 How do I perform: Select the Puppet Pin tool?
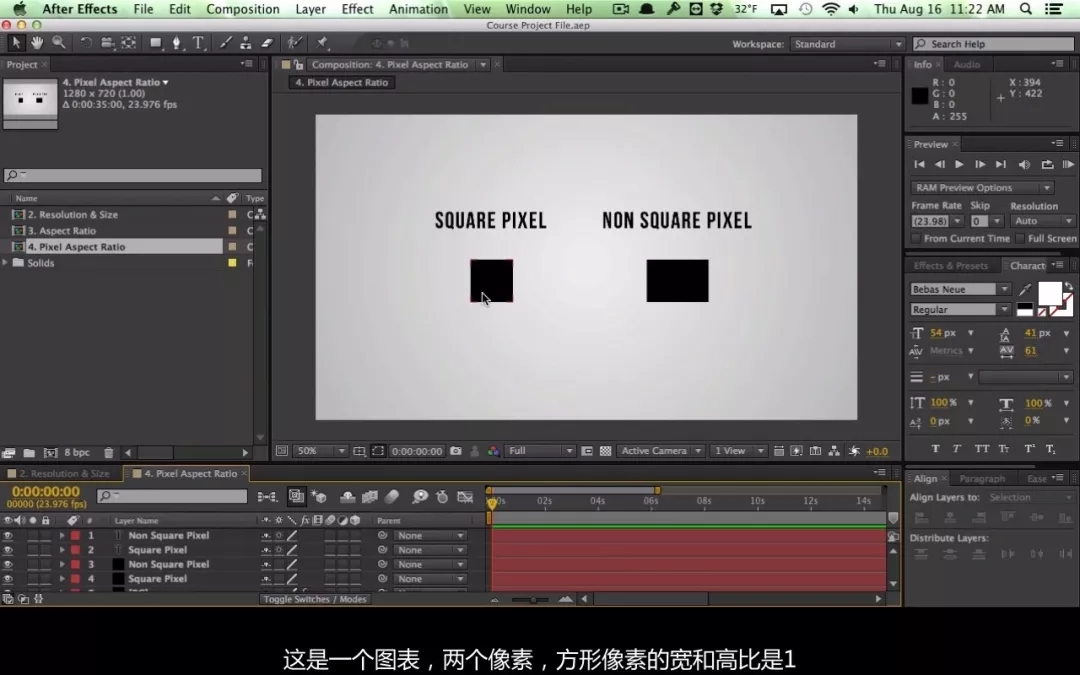322,43
